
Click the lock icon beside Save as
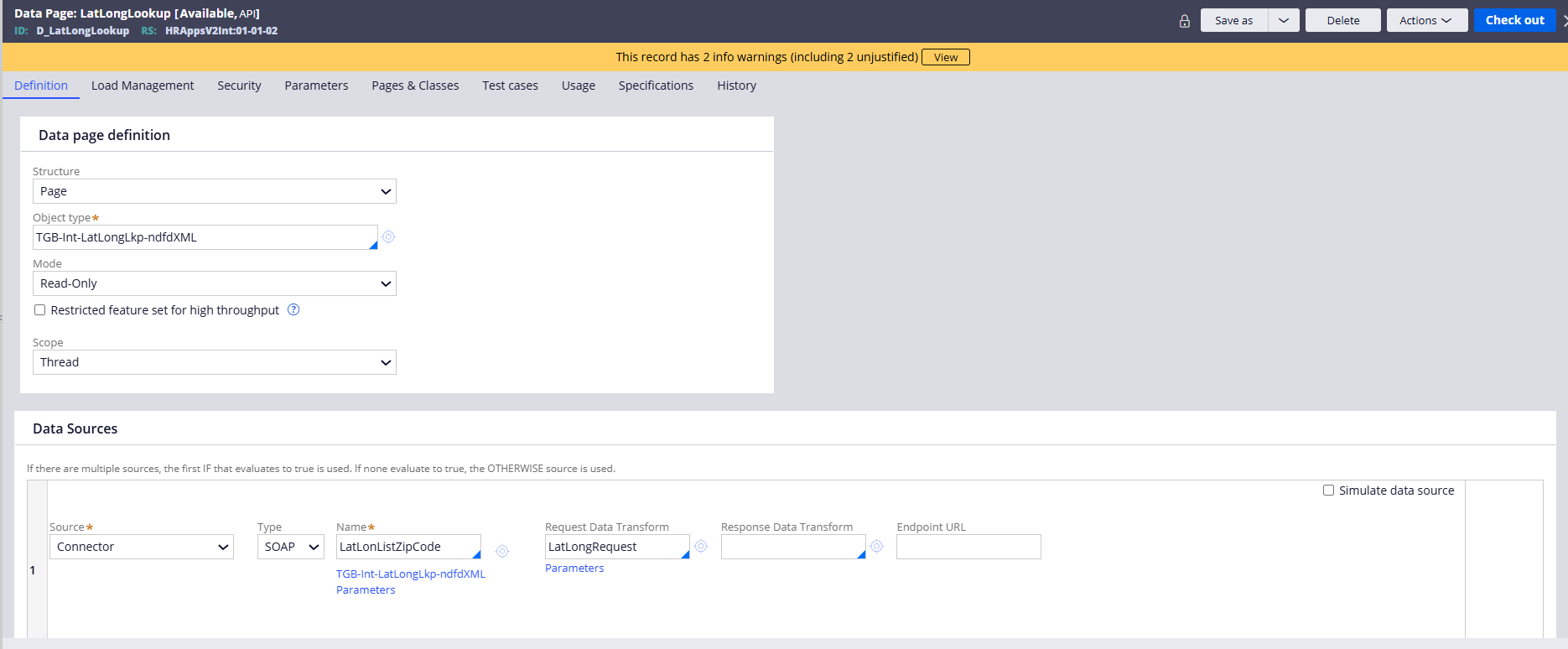click(x=1184, y=21)
